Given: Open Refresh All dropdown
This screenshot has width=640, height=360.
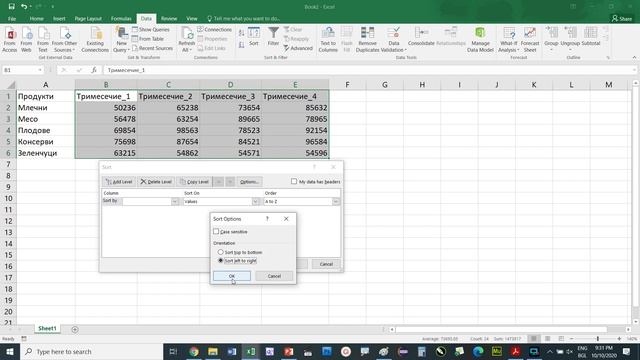Looking at the screenshot, I should click(187, 40).
